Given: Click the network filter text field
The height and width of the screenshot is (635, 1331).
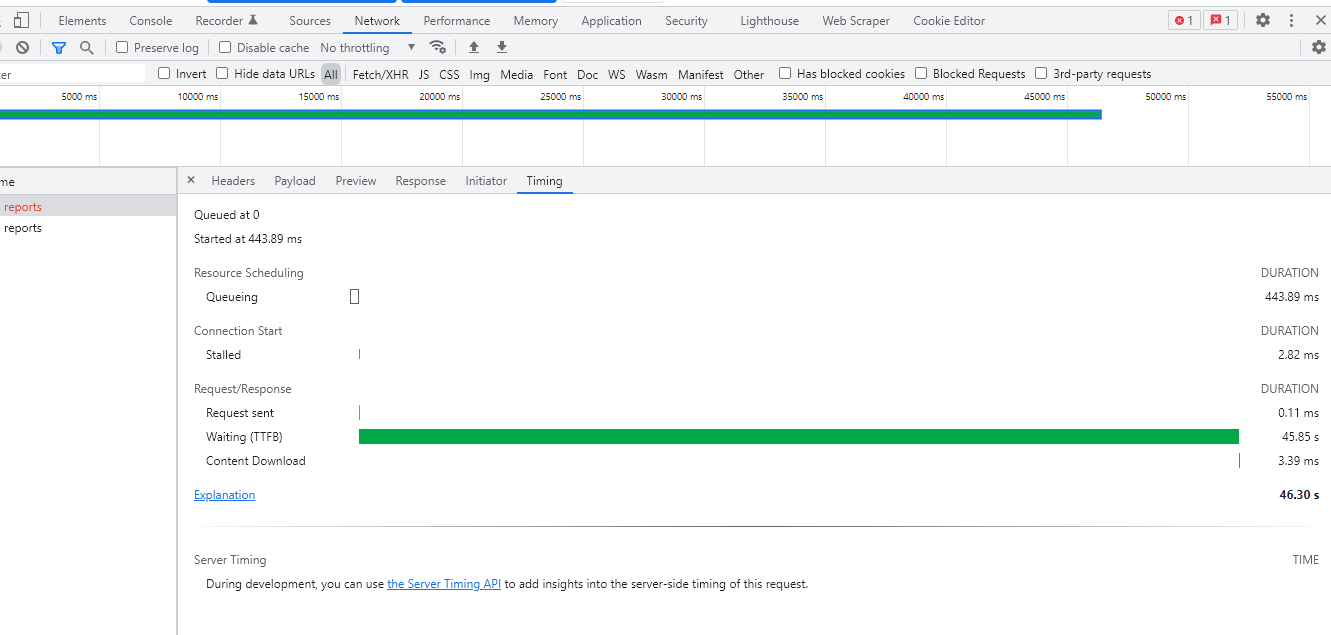Looking at the screenshot, I should coord(72,74).
